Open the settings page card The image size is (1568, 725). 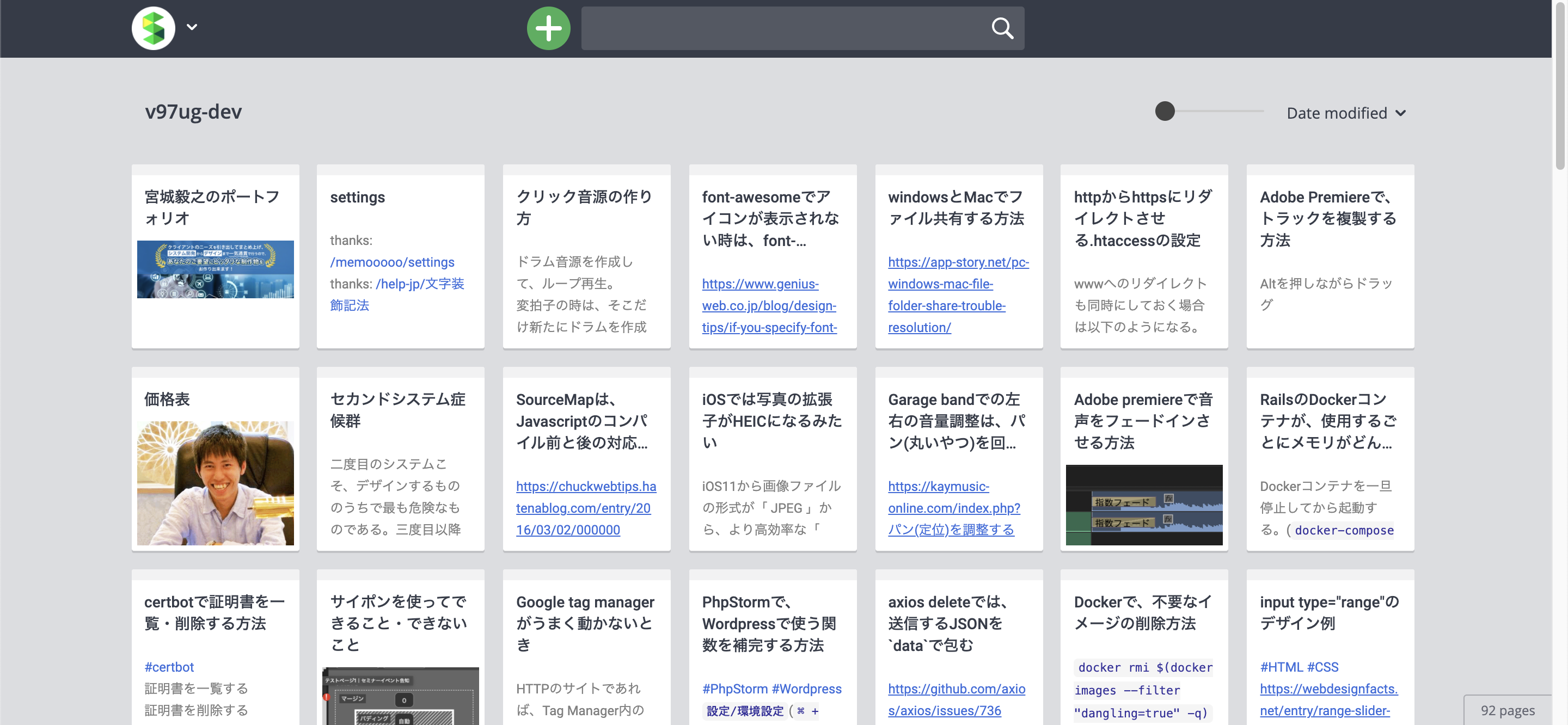tap(357, 197)
